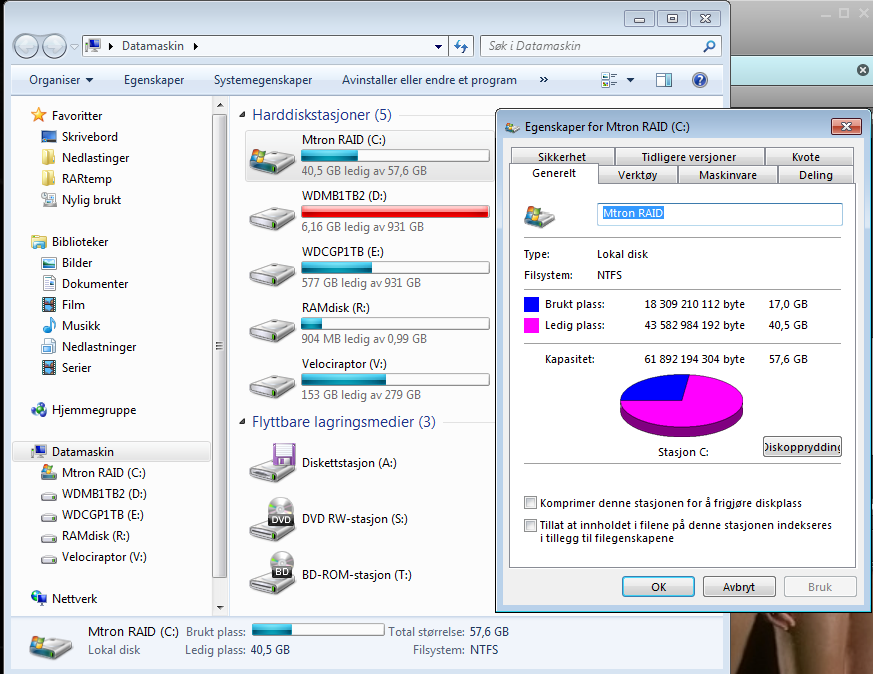The width and height of the screenshot is (875, 674).
Task: Enable compressing this drive checkbox
Action: click(x=530, y=503)
